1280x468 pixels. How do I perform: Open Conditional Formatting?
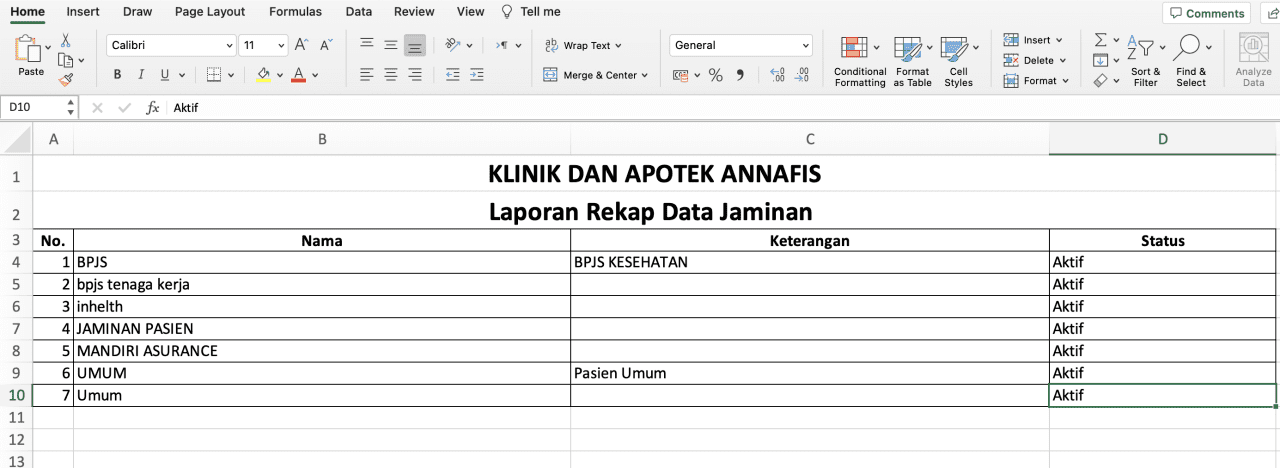pos(859,62)
